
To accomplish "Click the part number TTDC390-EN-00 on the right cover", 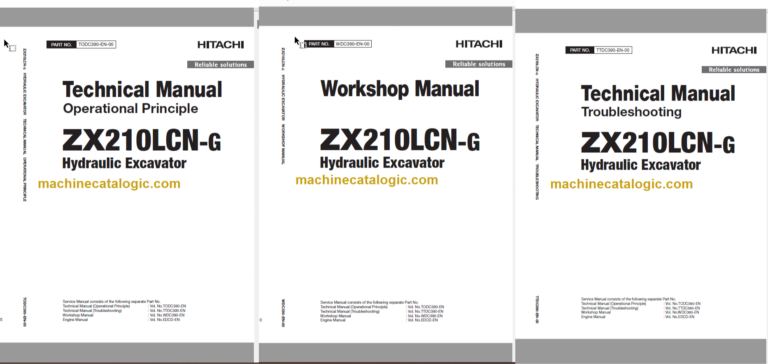I will point(613,50).
